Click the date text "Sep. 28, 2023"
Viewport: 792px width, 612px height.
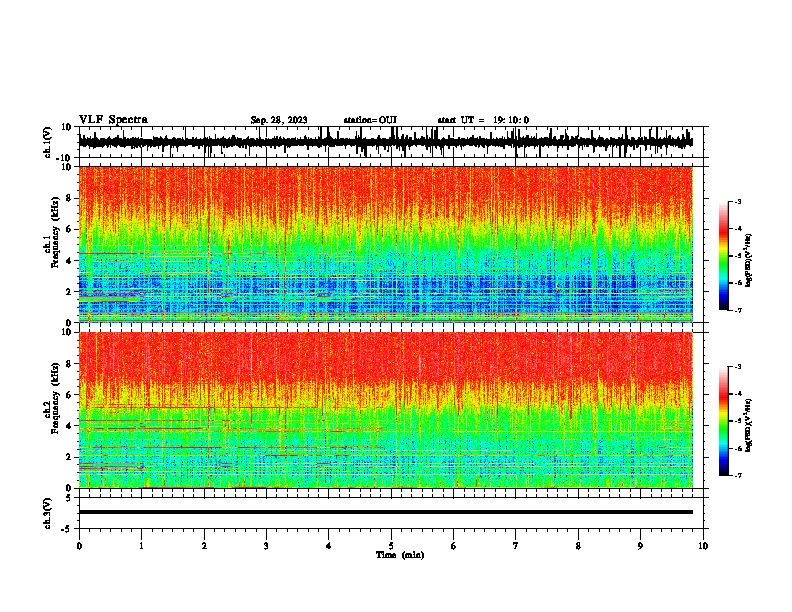(x=279, y=120)
